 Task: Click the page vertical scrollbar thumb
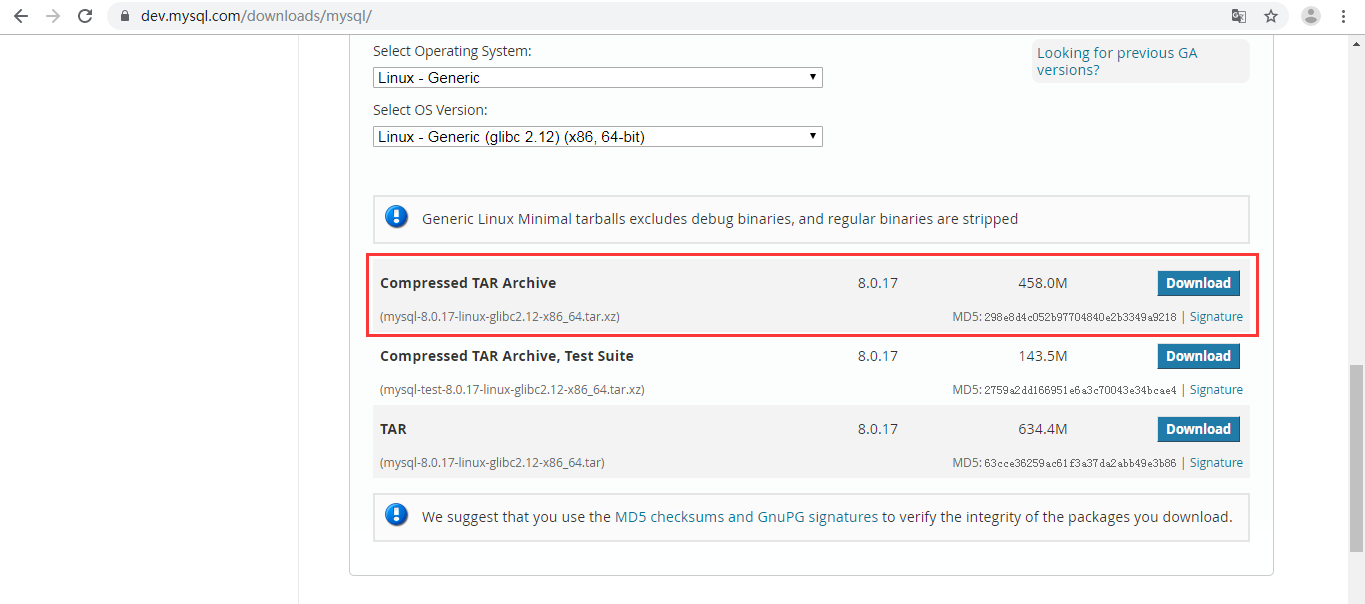point(1356,458)
